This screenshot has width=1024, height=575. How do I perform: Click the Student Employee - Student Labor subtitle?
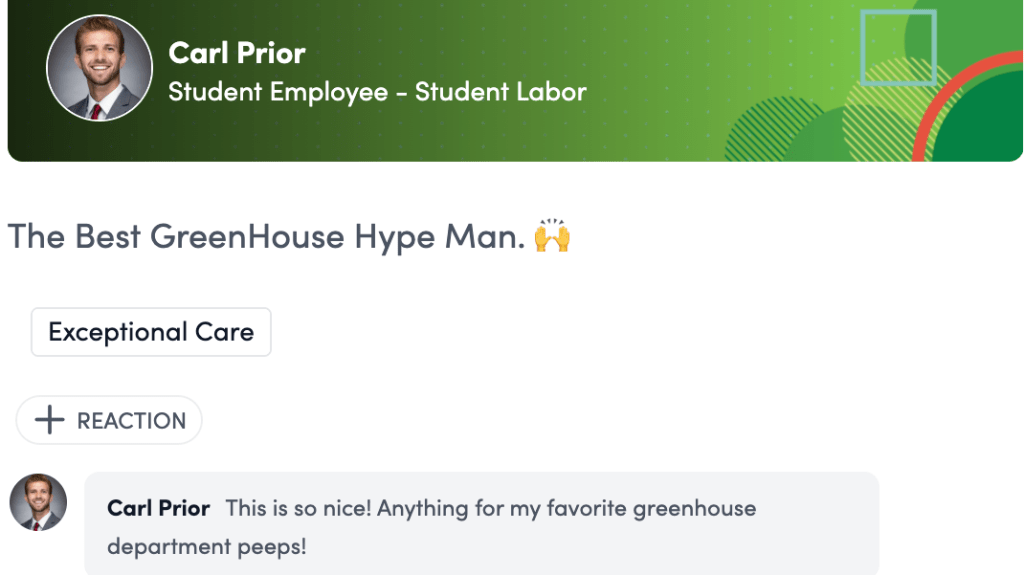click(377, 92)
